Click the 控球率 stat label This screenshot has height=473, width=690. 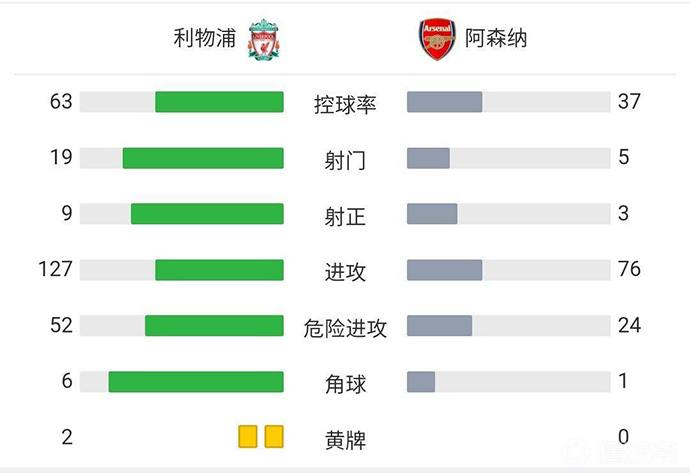pos(345,103)
